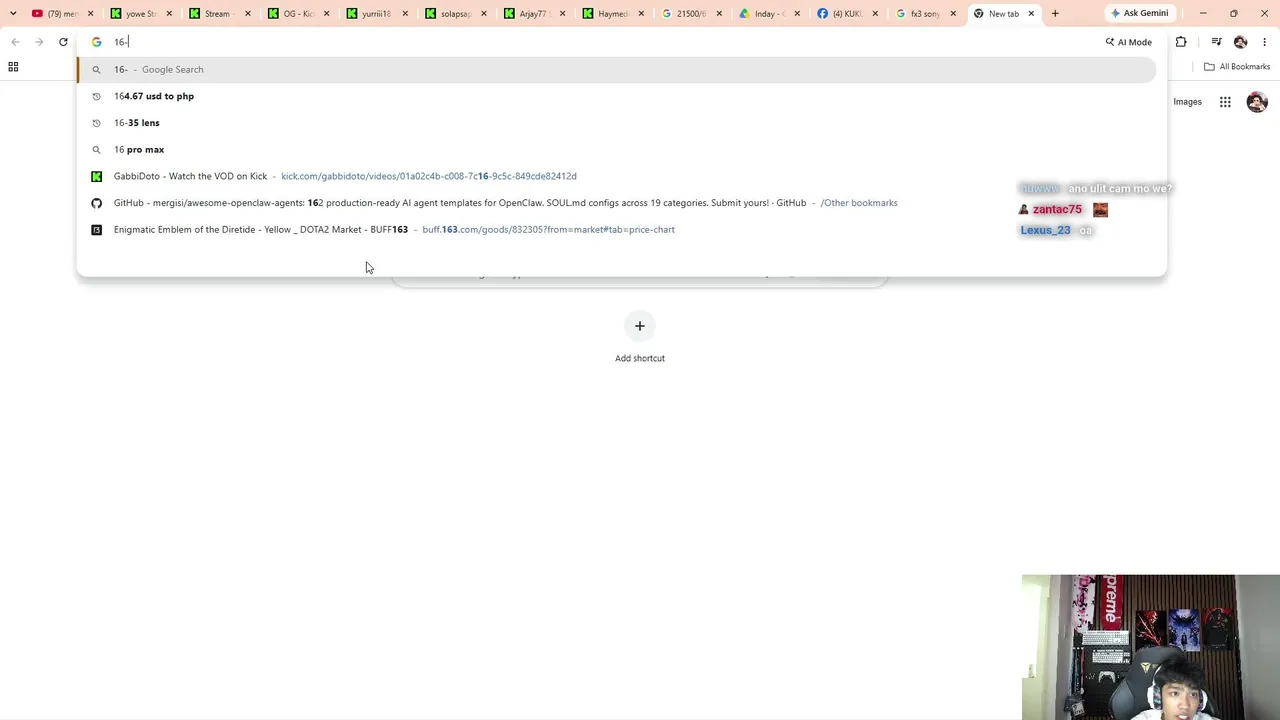
Task: Close the YouTube (79) tab
Action: 91,14
